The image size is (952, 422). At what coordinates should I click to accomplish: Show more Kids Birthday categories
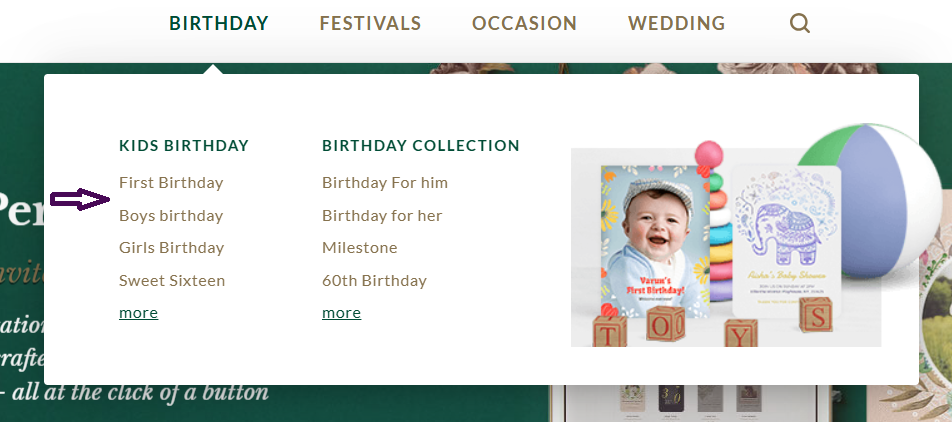138,313
